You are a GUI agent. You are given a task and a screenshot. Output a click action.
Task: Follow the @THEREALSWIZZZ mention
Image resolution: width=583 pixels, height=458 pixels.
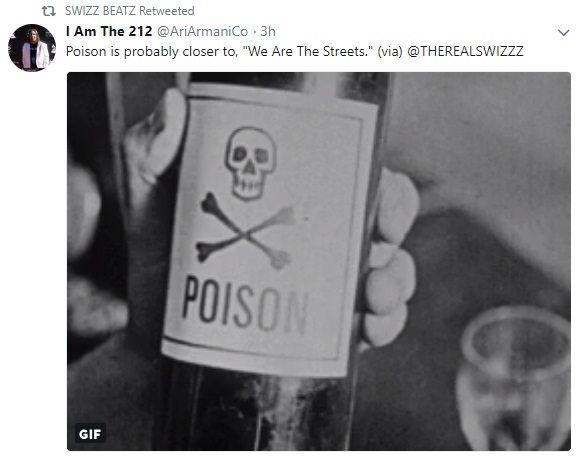click(x=465, y=51)
